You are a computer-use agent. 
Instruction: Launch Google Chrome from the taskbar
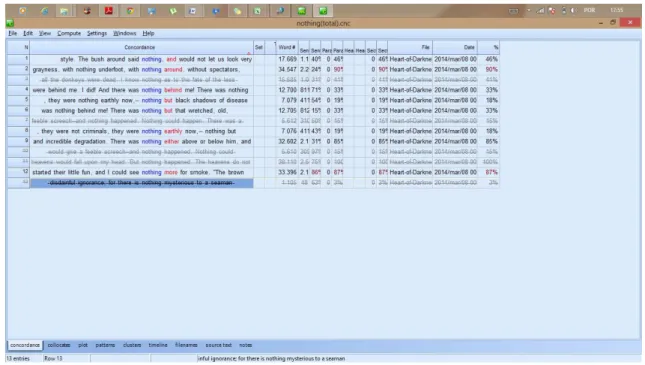click(130, 11)
